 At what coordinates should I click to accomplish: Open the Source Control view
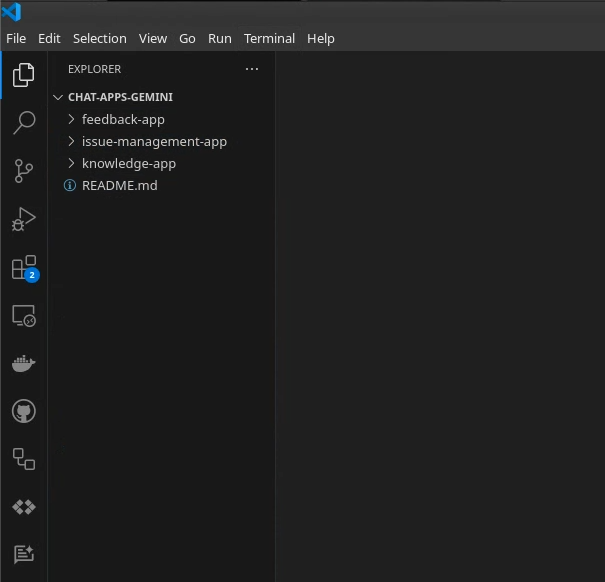point(23,171)
